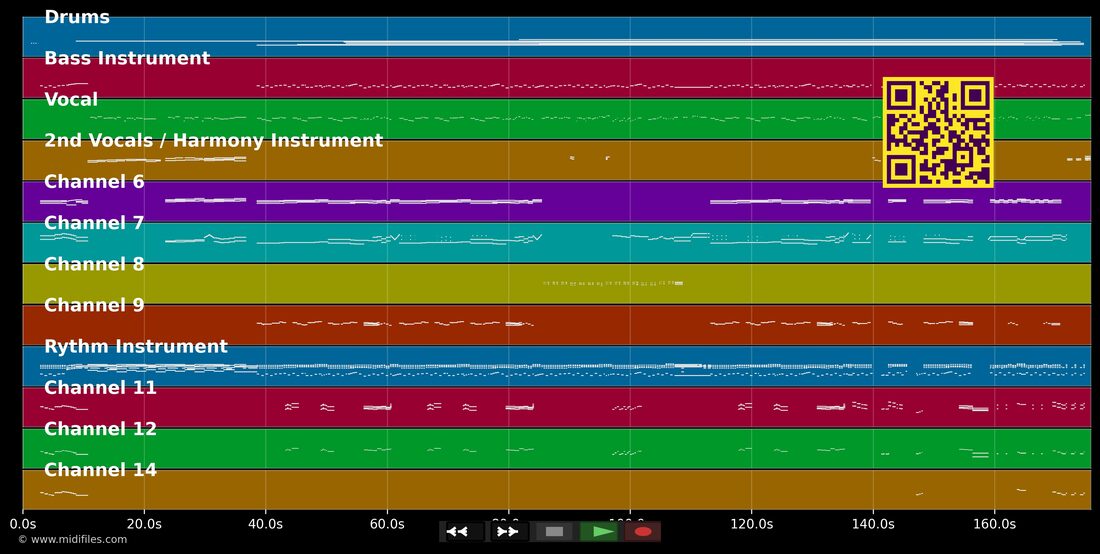The image size is (1100, 554).
Task: Select the Channel 11 track label
Action: (100, 388)
